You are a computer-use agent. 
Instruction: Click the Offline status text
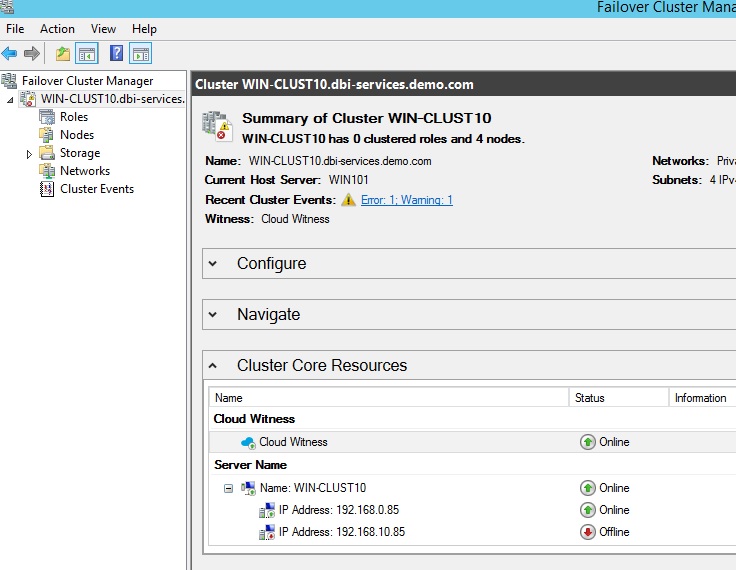[x=614, y=532]
